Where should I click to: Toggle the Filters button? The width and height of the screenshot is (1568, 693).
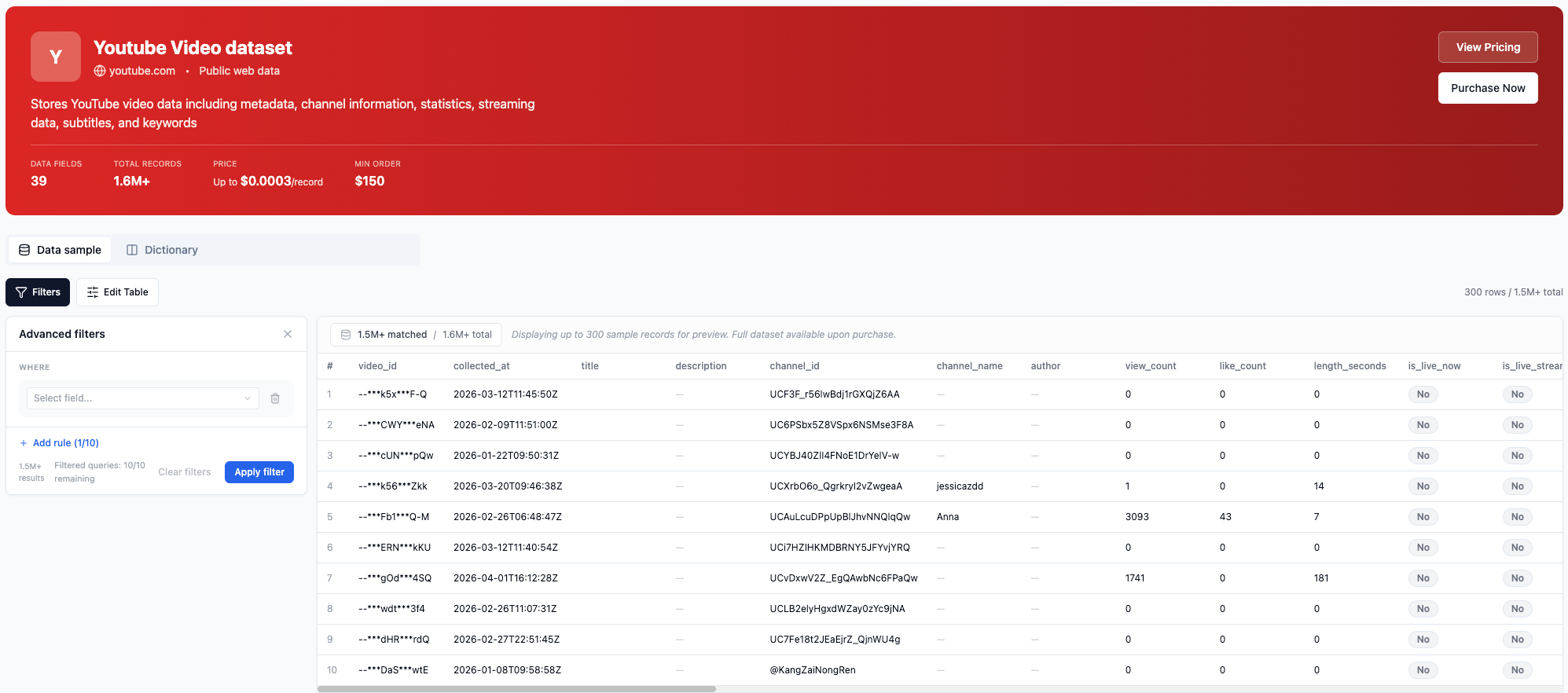coord(38,292)
